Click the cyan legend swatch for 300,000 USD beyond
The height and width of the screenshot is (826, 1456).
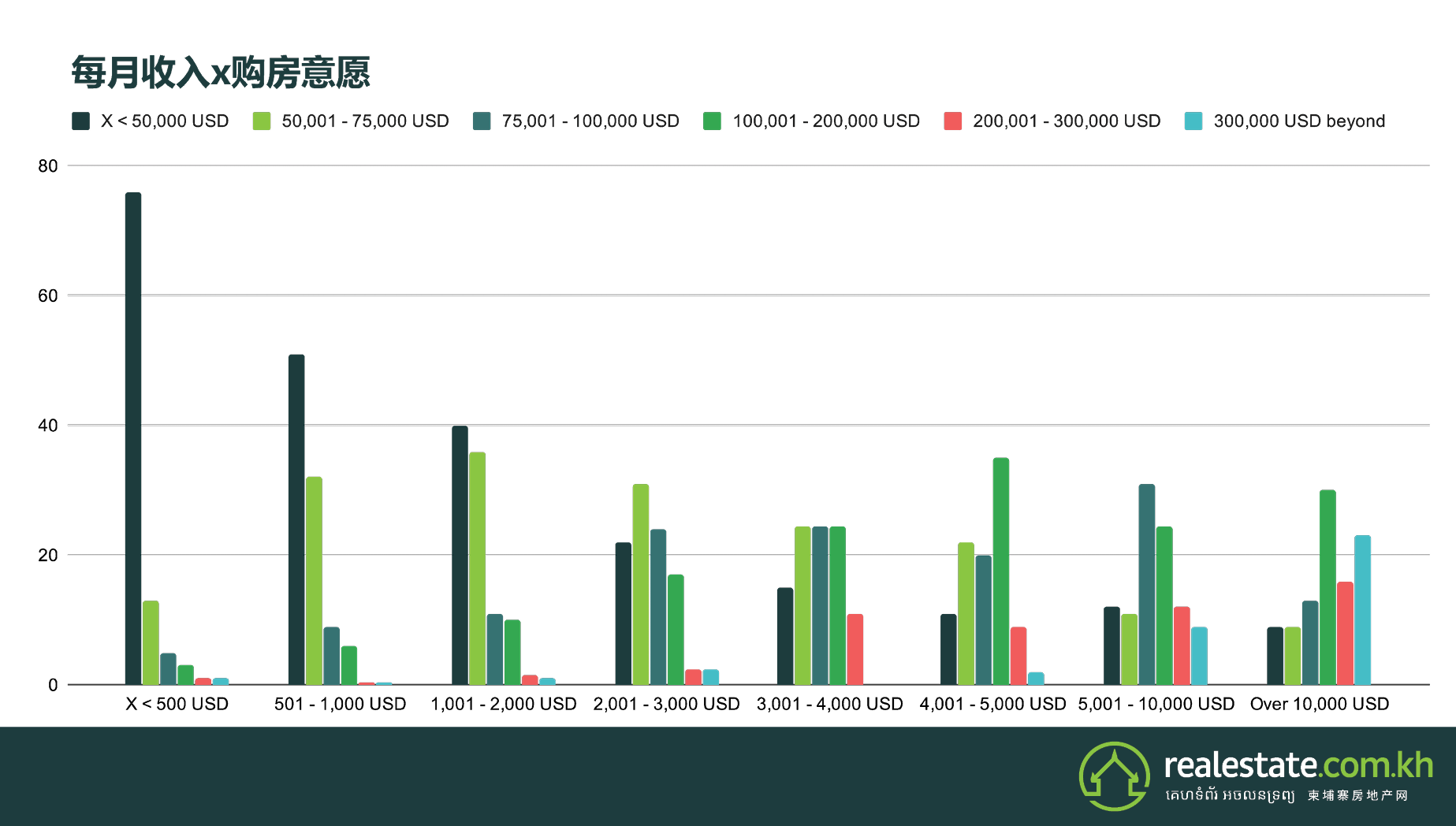point(1193,121)
